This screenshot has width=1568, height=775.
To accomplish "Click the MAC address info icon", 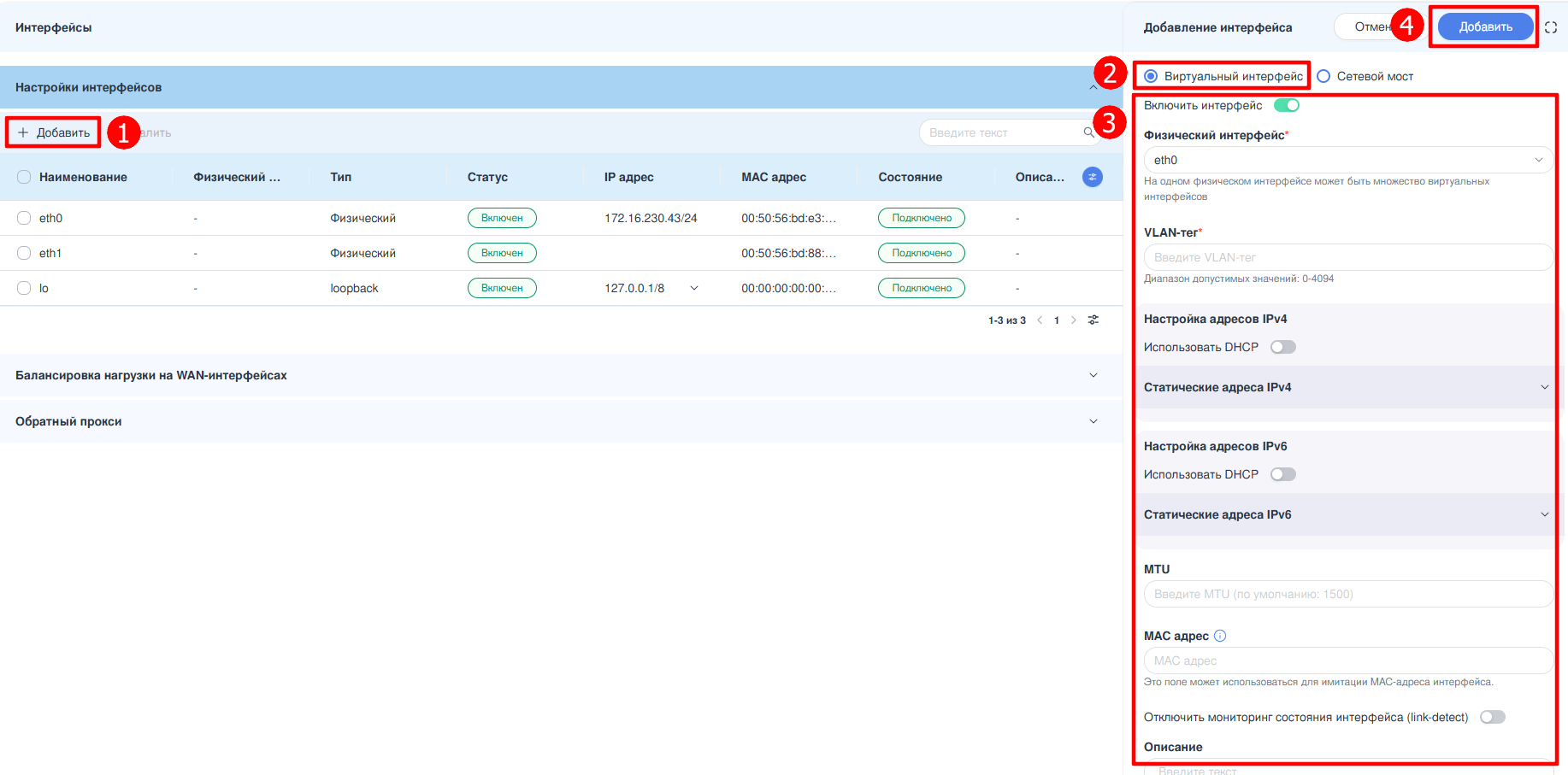I will coord(1220,636).
